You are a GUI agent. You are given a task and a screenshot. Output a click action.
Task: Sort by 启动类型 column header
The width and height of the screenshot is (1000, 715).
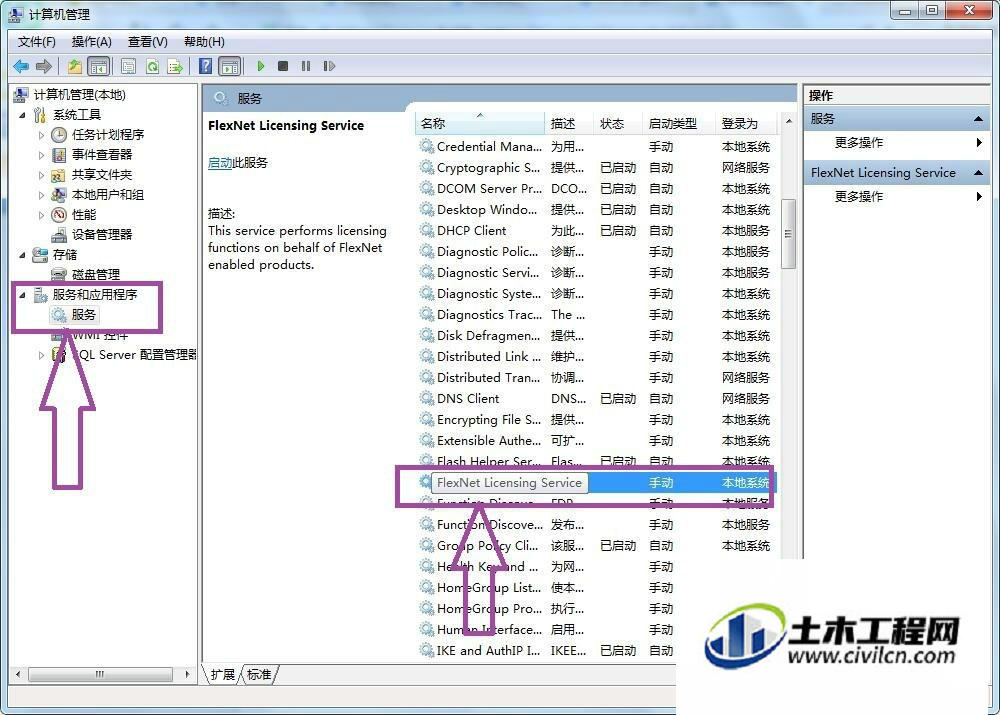679,123
